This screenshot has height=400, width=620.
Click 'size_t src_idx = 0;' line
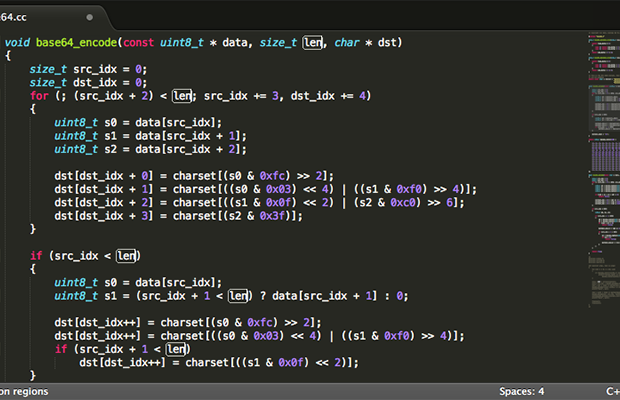tap(88, 69)
